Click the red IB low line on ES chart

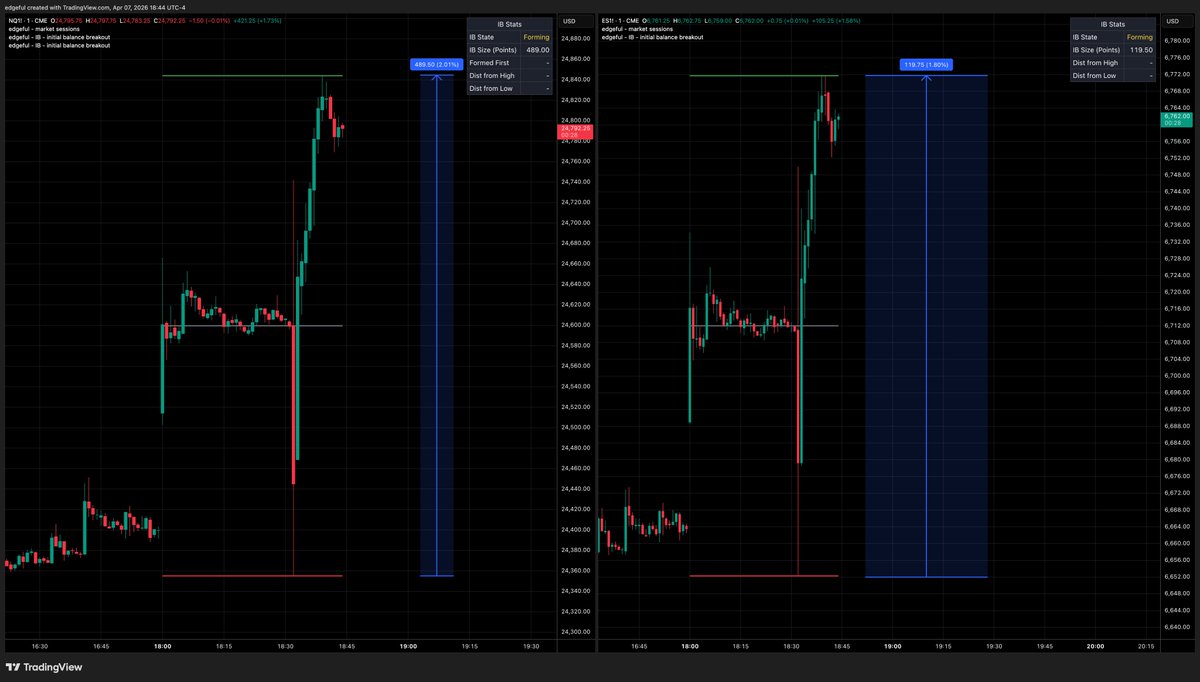tap(764, 576)
